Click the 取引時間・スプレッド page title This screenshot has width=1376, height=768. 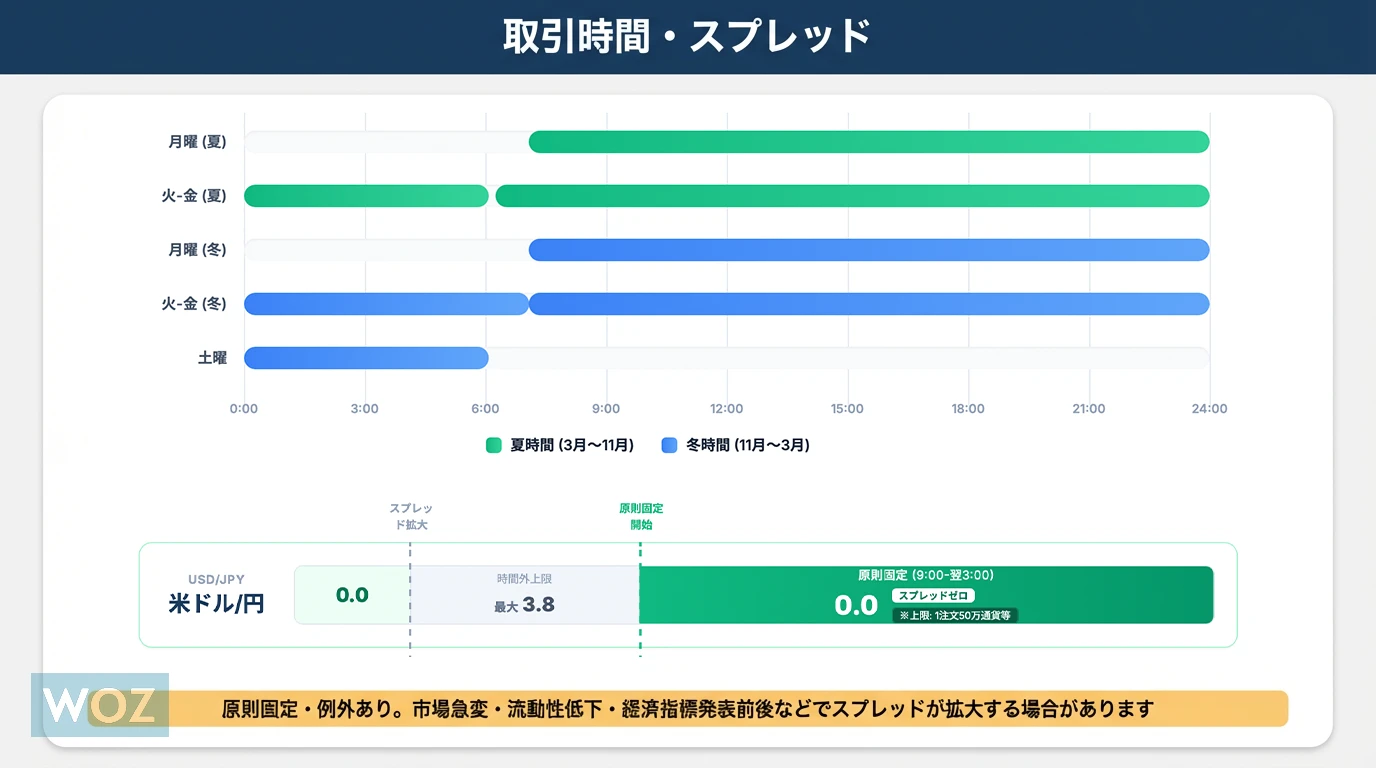[x=688, y=37]
